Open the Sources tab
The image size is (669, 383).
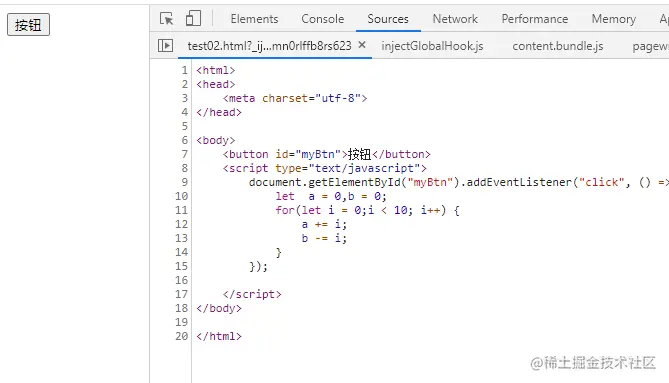pyautogui.click(x=388, y=19)
